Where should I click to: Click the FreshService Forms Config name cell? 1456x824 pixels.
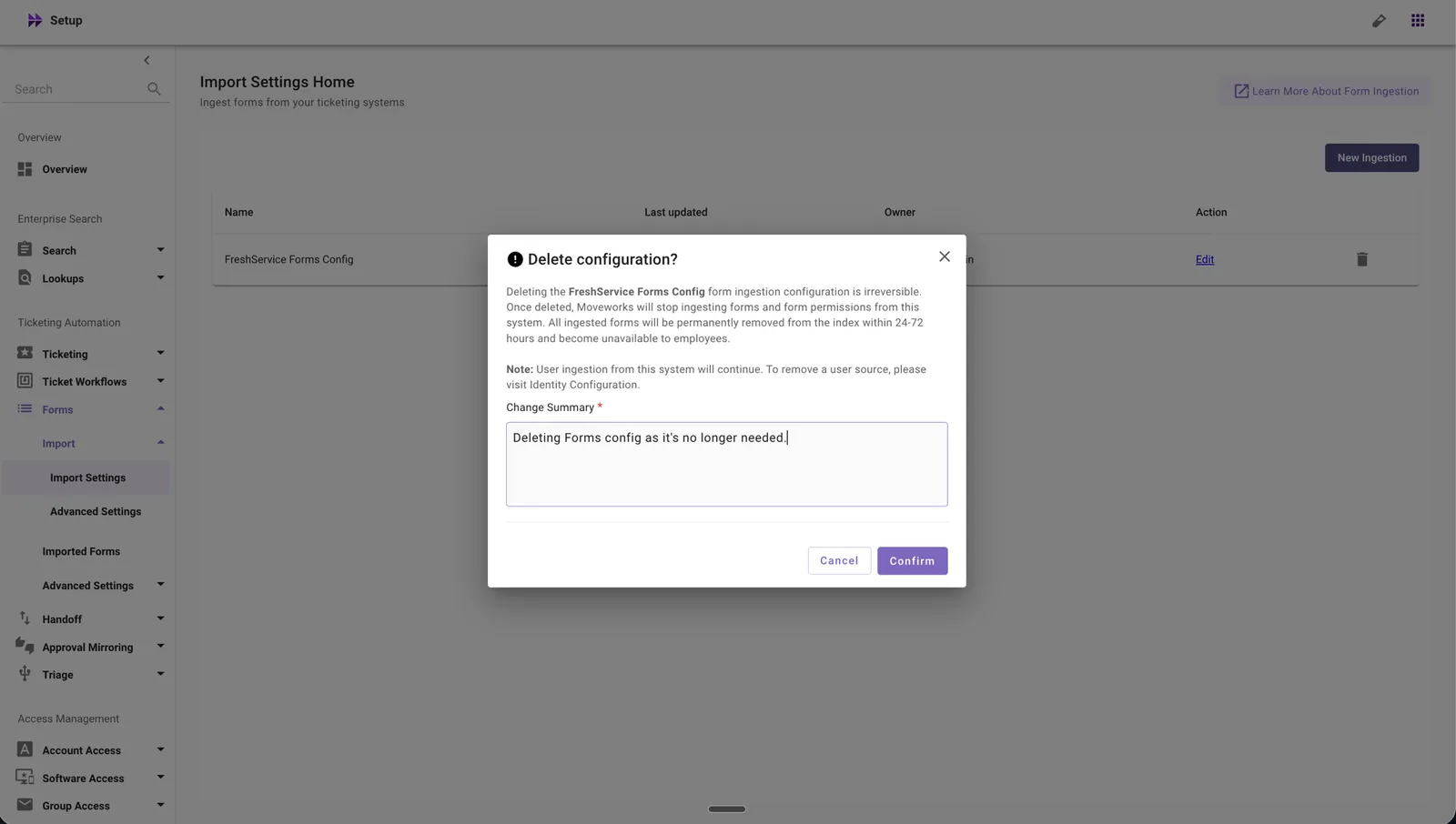click(288, 259)
